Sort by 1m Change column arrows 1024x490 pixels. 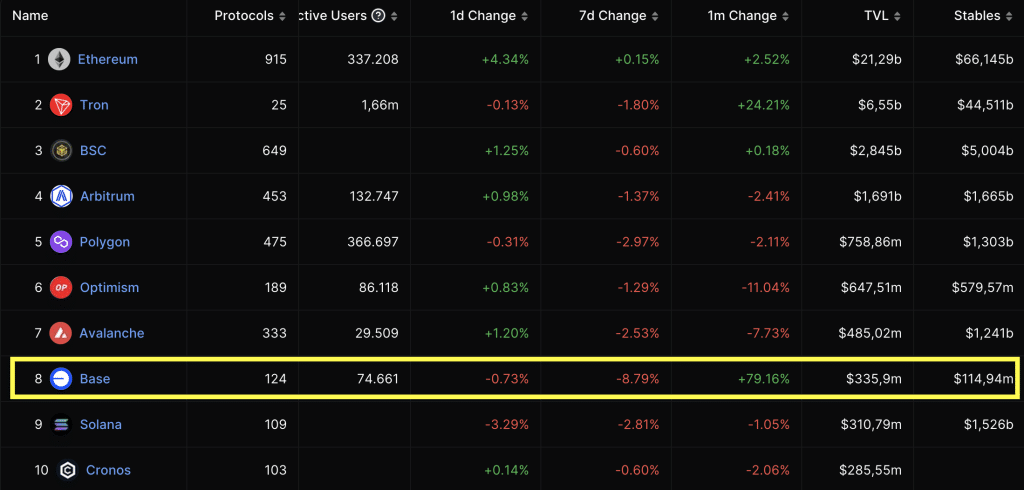point(787,16)
